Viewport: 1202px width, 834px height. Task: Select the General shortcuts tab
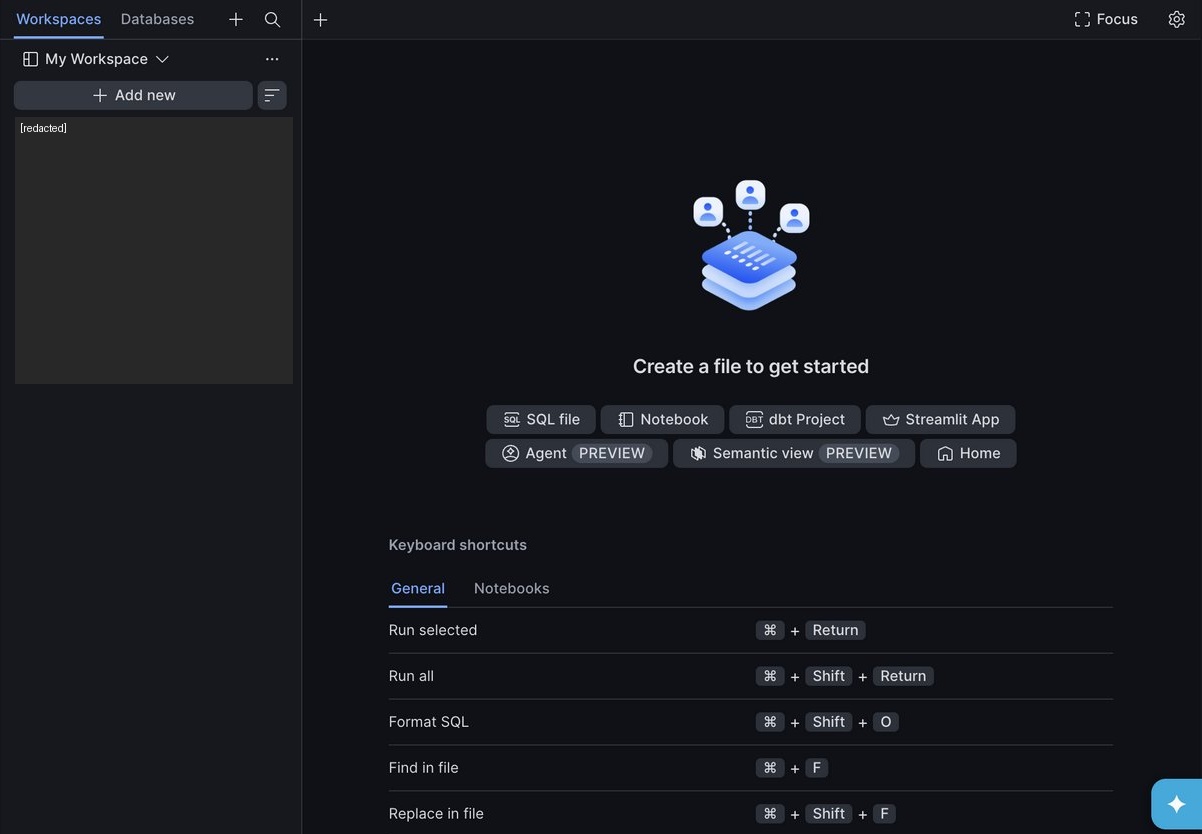click(x=418, y=588)
